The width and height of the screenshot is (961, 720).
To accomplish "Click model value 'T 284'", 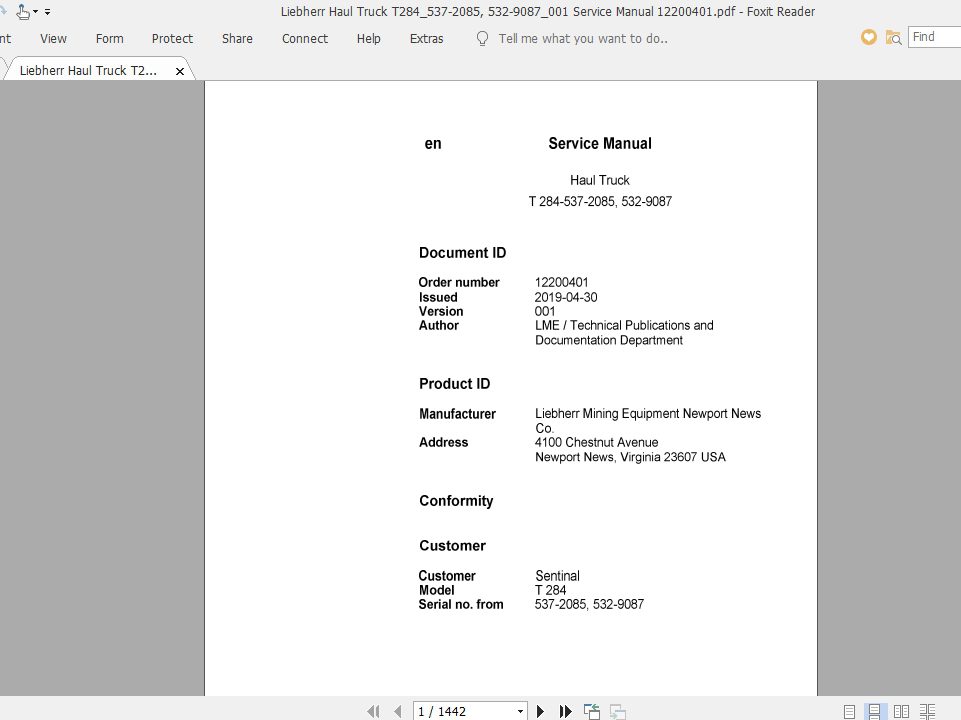I will (550, 590).
